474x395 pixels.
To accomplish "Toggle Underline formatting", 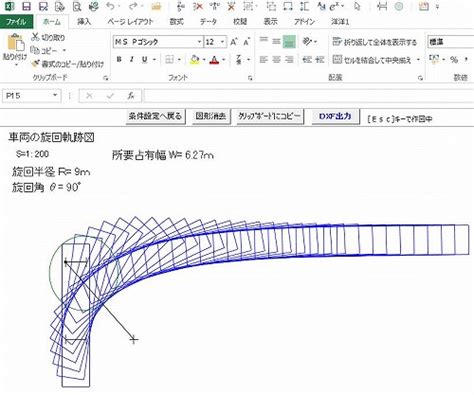I will point(144,59).
